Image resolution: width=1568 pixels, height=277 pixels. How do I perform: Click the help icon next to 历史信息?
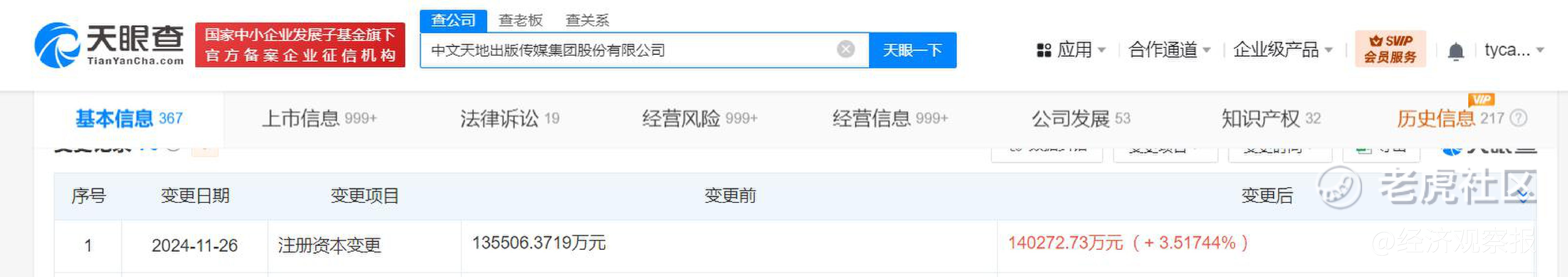[x=1519, y=118]
